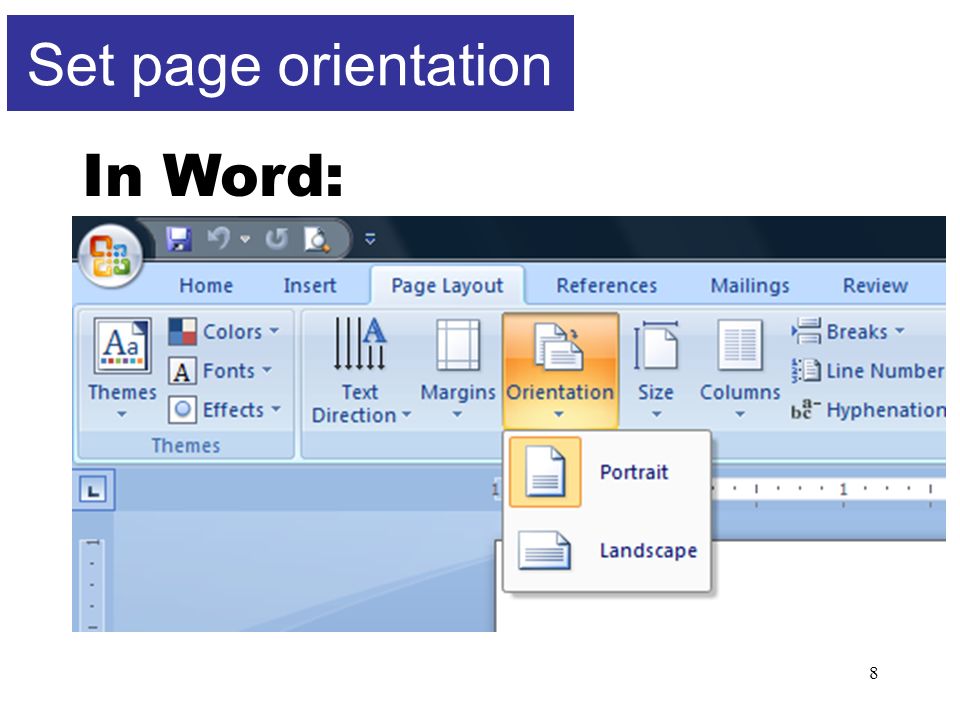Viewport: 960px width, 720px height.
Task: Click the theme Colors swatch icon
Action: 182,331
